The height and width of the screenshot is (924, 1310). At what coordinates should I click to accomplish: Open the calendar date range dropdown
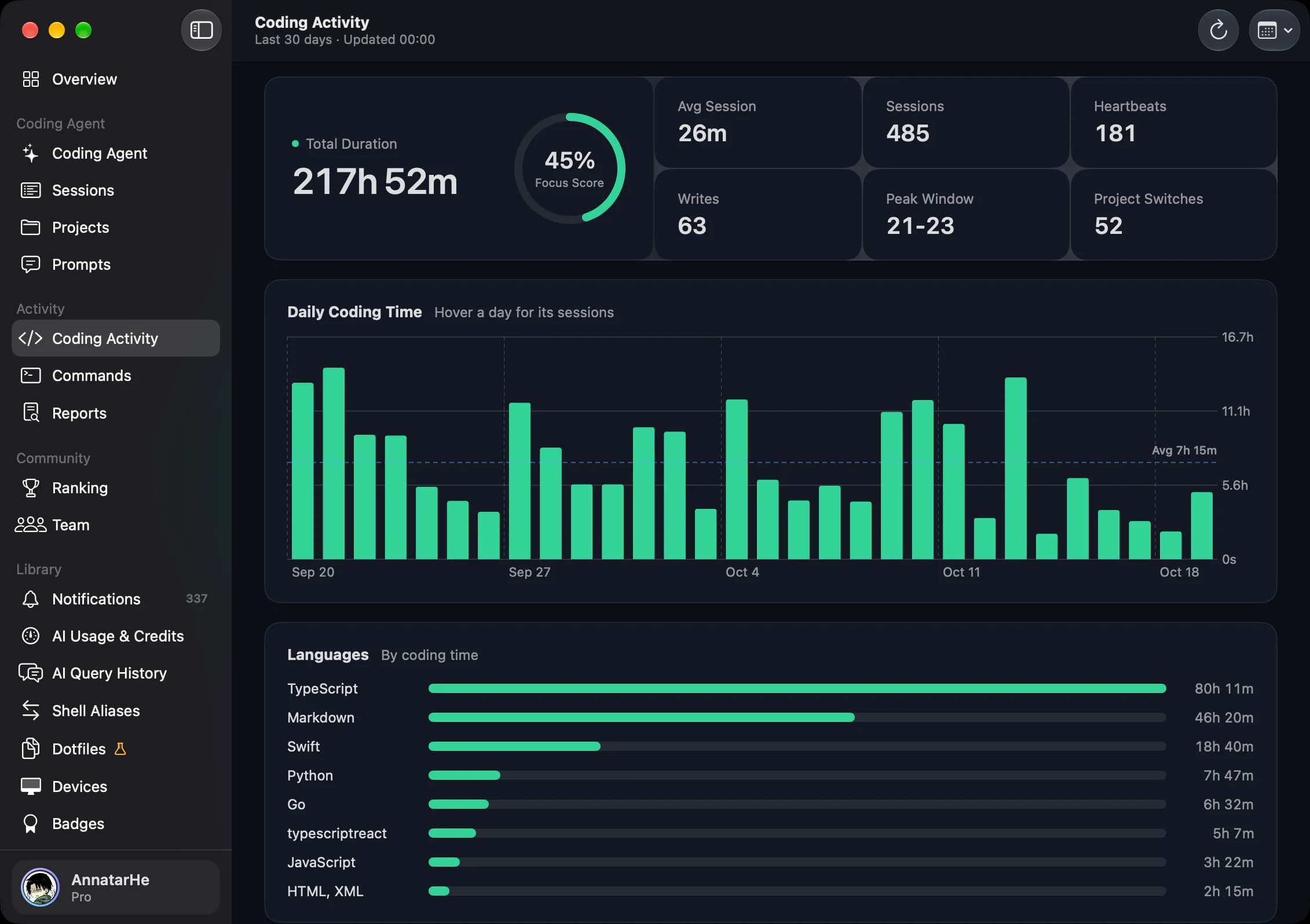click(1274, 30)
